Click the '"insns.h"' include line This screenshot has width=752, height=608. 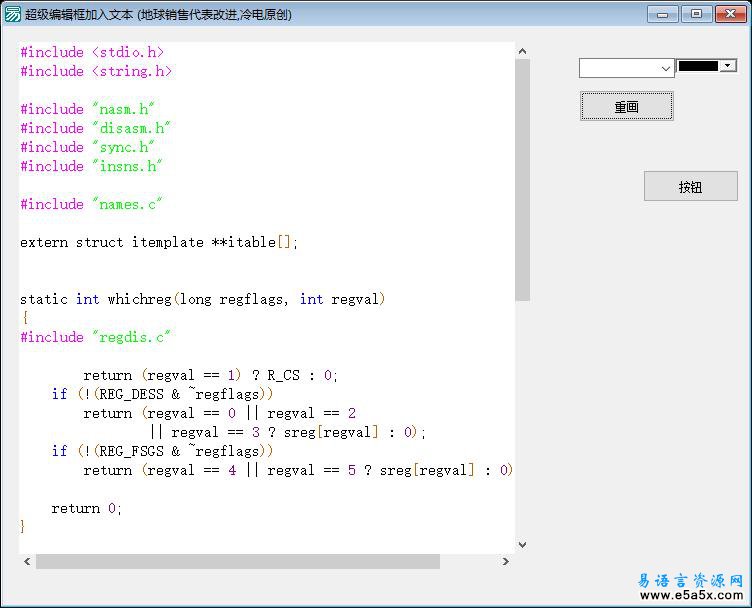pos(91,166)
